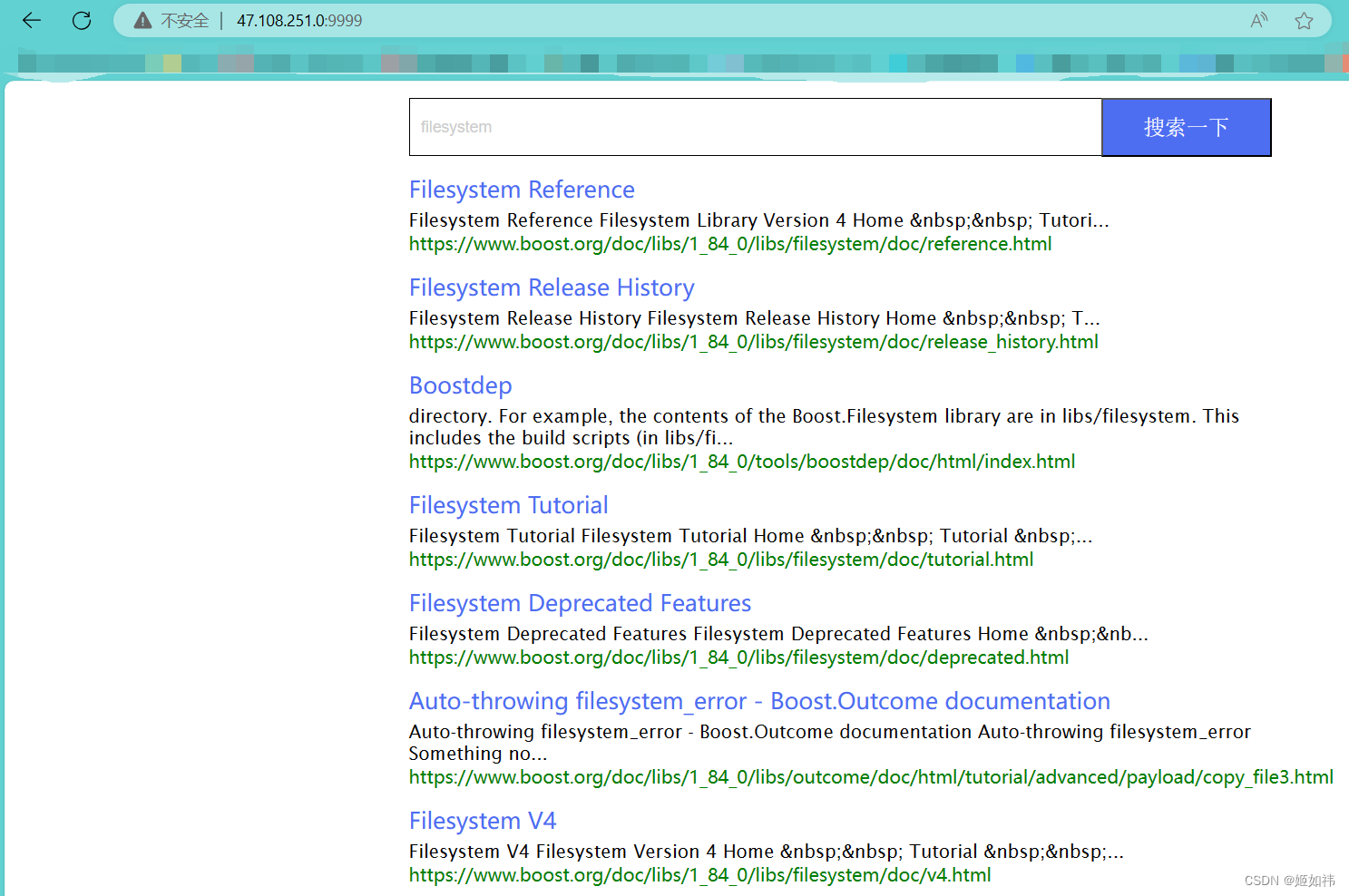
Task: Focus the filesystem search input box
Action: [756, 127]
